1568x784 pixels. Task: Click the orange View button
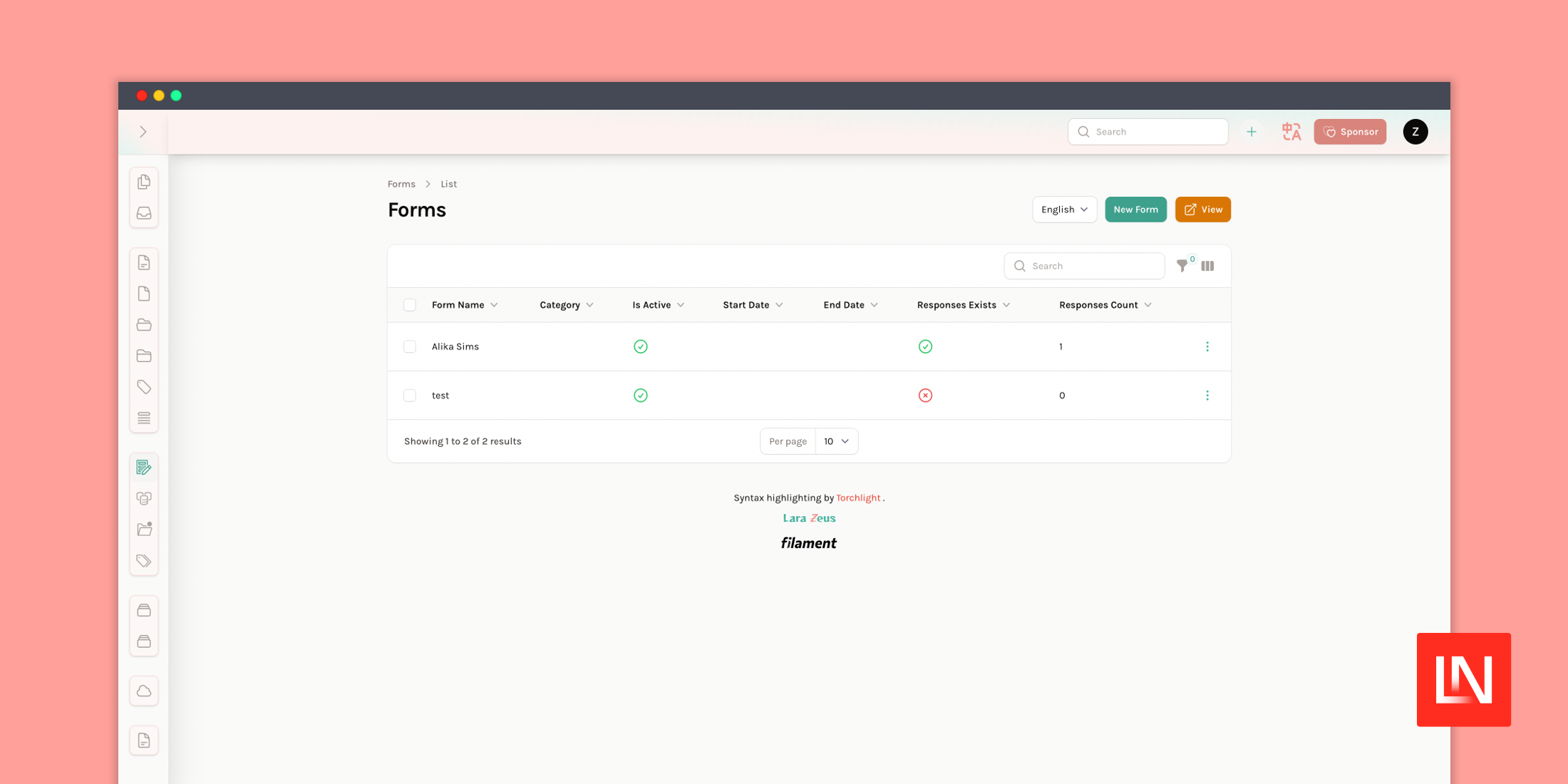pyautogui.click(x=1203, y=209)
